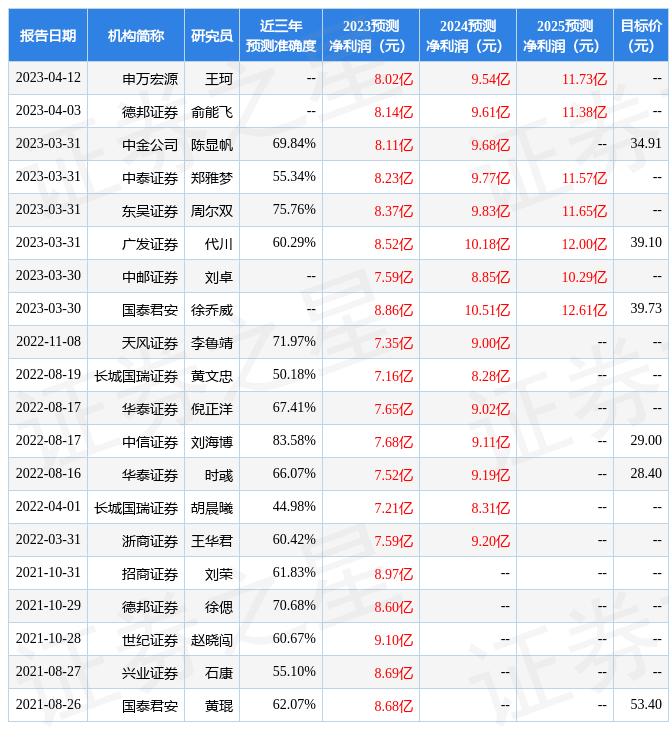This screenshot has width=669, height=730.
Task: Select the date 2022-04-01
Action: pyautogui.click(x=48, y=507)
